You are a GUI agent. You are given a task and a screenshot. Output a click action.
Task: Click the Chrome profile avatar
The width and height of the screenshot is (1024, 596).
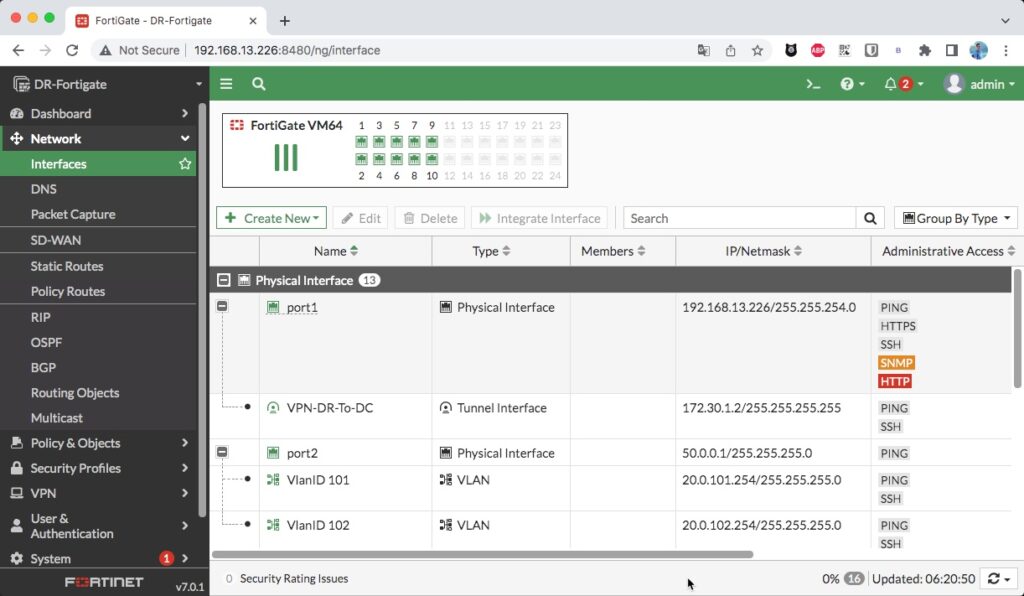tap(978, 50)
